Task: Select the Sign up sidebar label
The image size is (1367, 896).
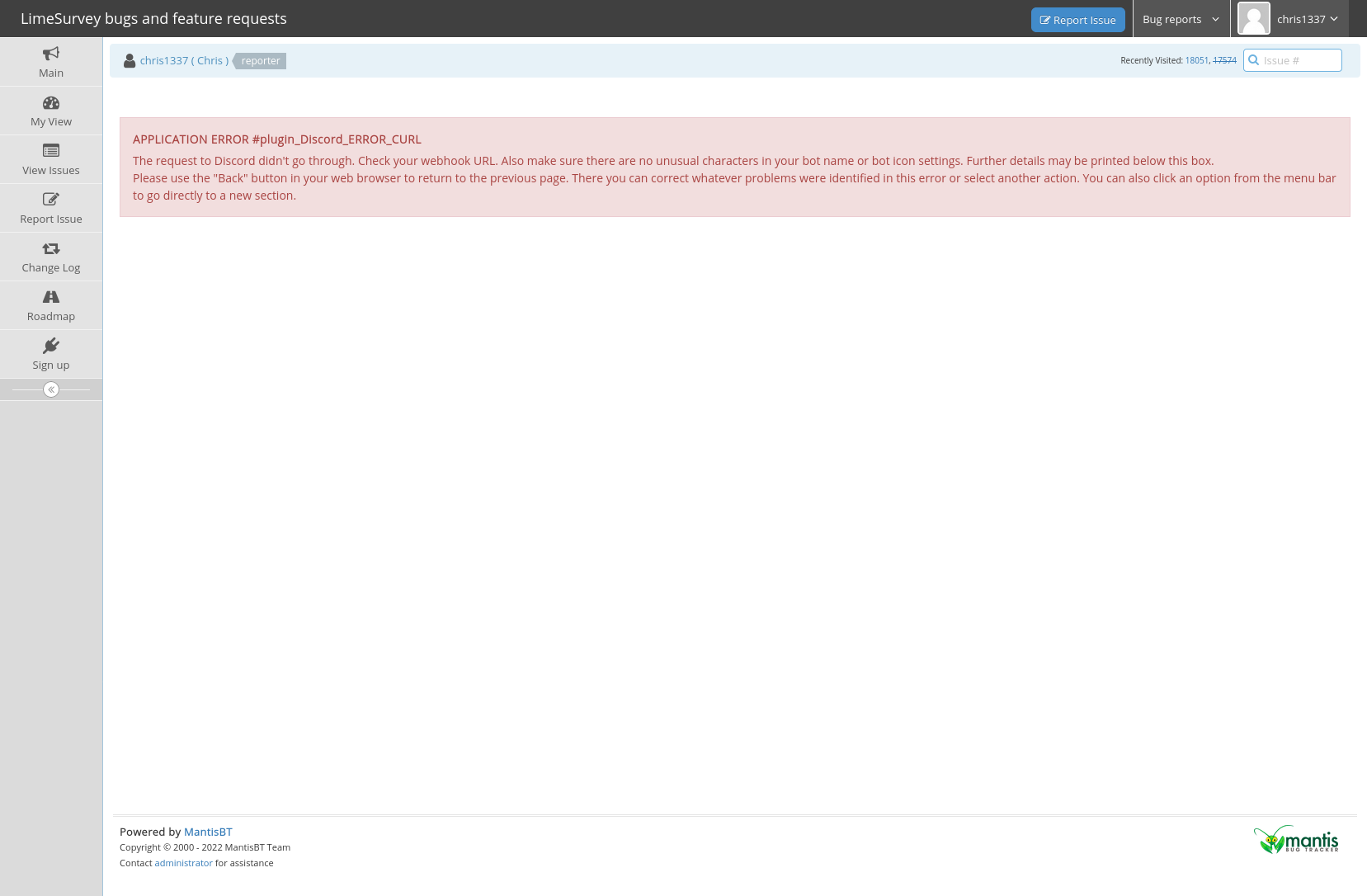Action: pyautogui.click(x=51, y=365)
